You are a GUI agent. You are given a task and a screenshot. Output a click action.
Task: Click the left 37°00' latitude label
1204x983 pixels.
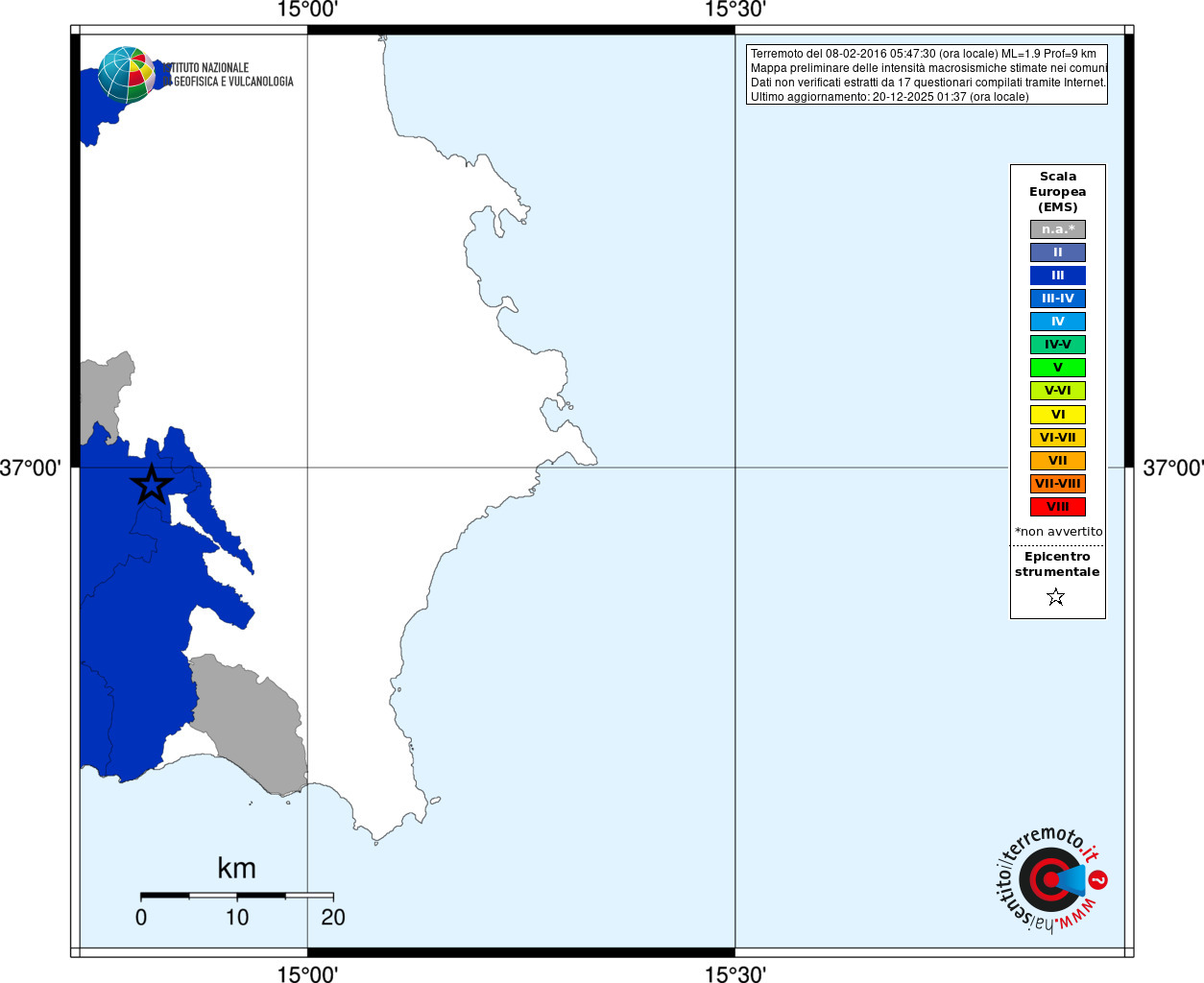(x=31, y=468)
